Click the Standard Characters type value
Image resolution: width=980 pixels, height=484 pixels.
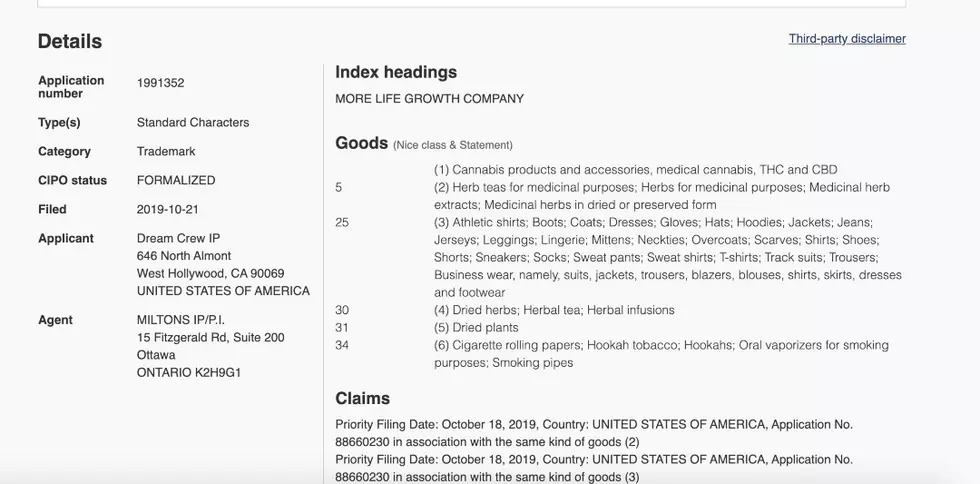click(x=193, y=123)
